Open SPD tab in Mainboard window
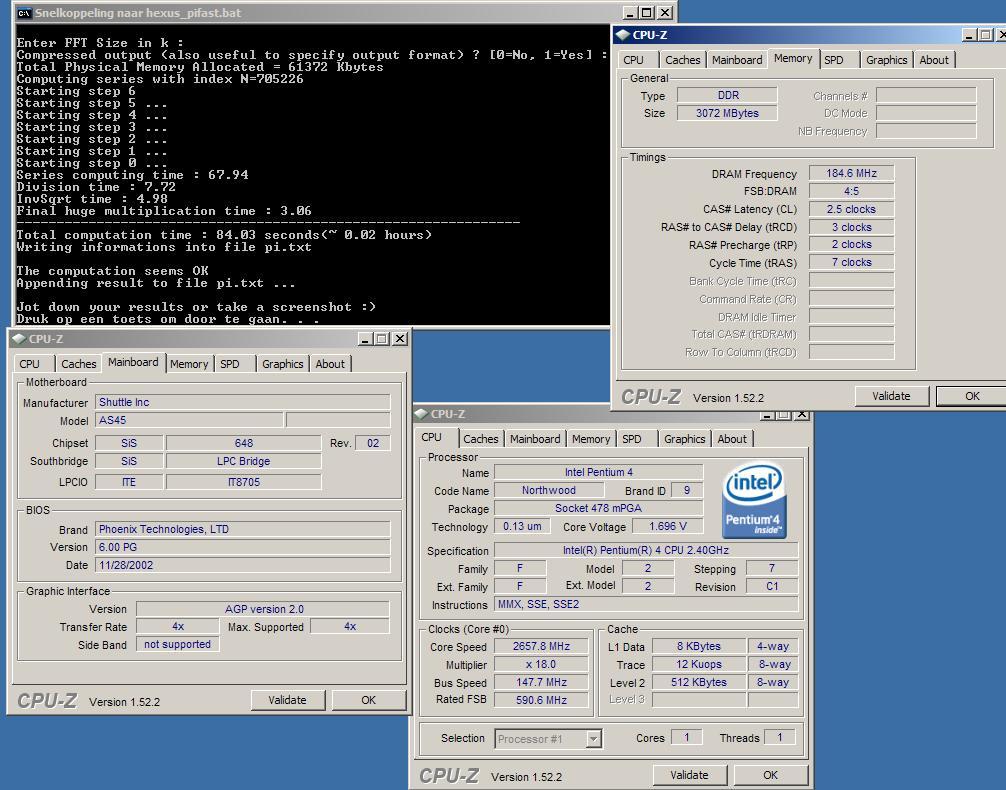1006x790 pixels. [230, 364]
